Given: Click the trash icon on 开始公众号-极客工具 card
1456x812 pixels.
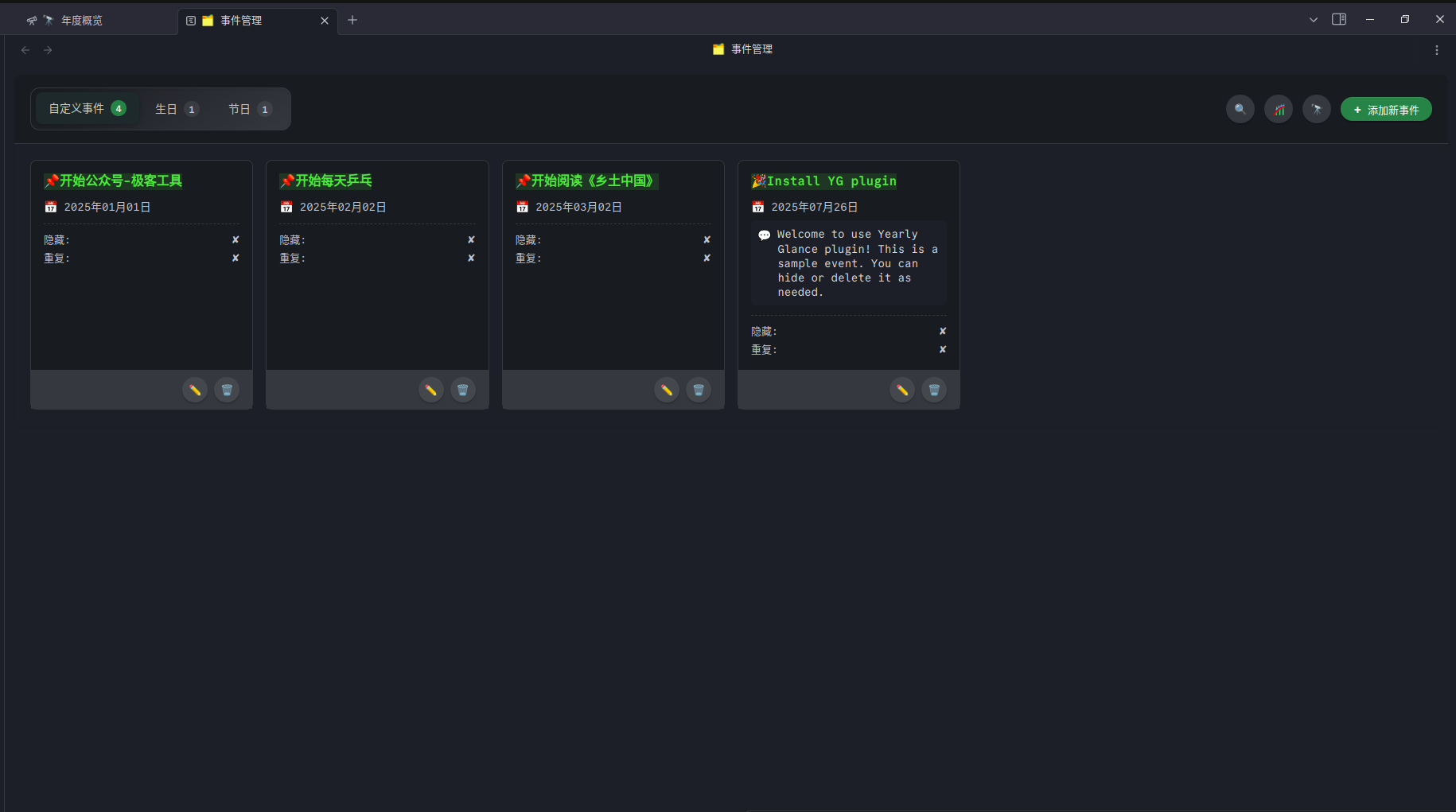Looking at the screenshot, I should pyautogui.click(x=227, y=390).
